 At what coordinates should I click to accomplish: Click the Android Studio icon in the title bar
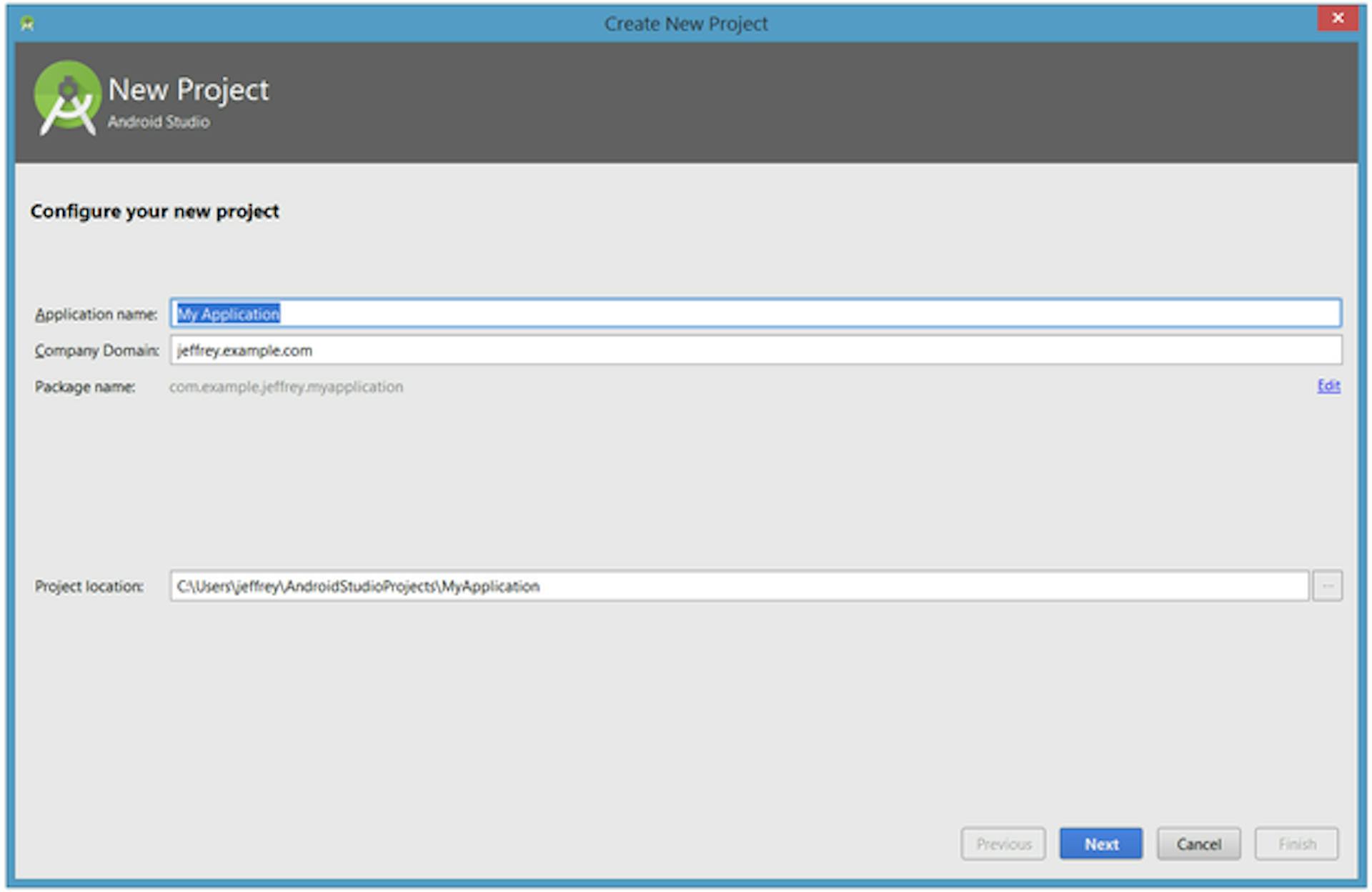tap(26, 23)
